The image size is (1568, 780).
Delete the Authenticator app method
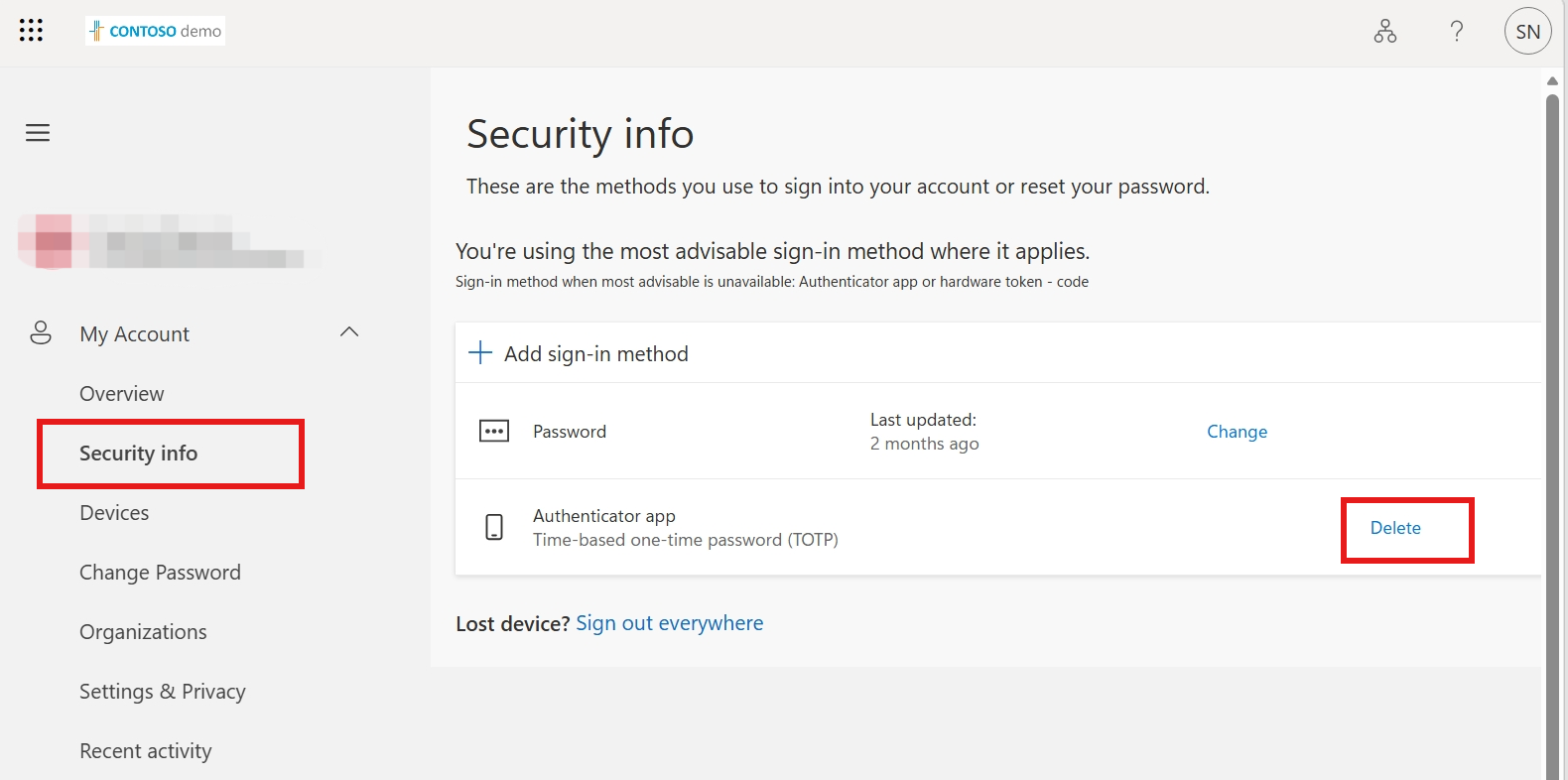pyautogui.click(x=1395, y=528)
